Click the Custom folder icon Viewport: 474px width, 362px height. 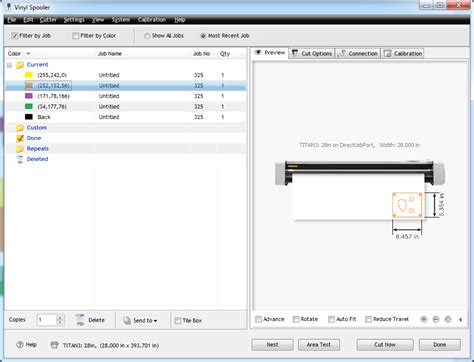(20, 128)
